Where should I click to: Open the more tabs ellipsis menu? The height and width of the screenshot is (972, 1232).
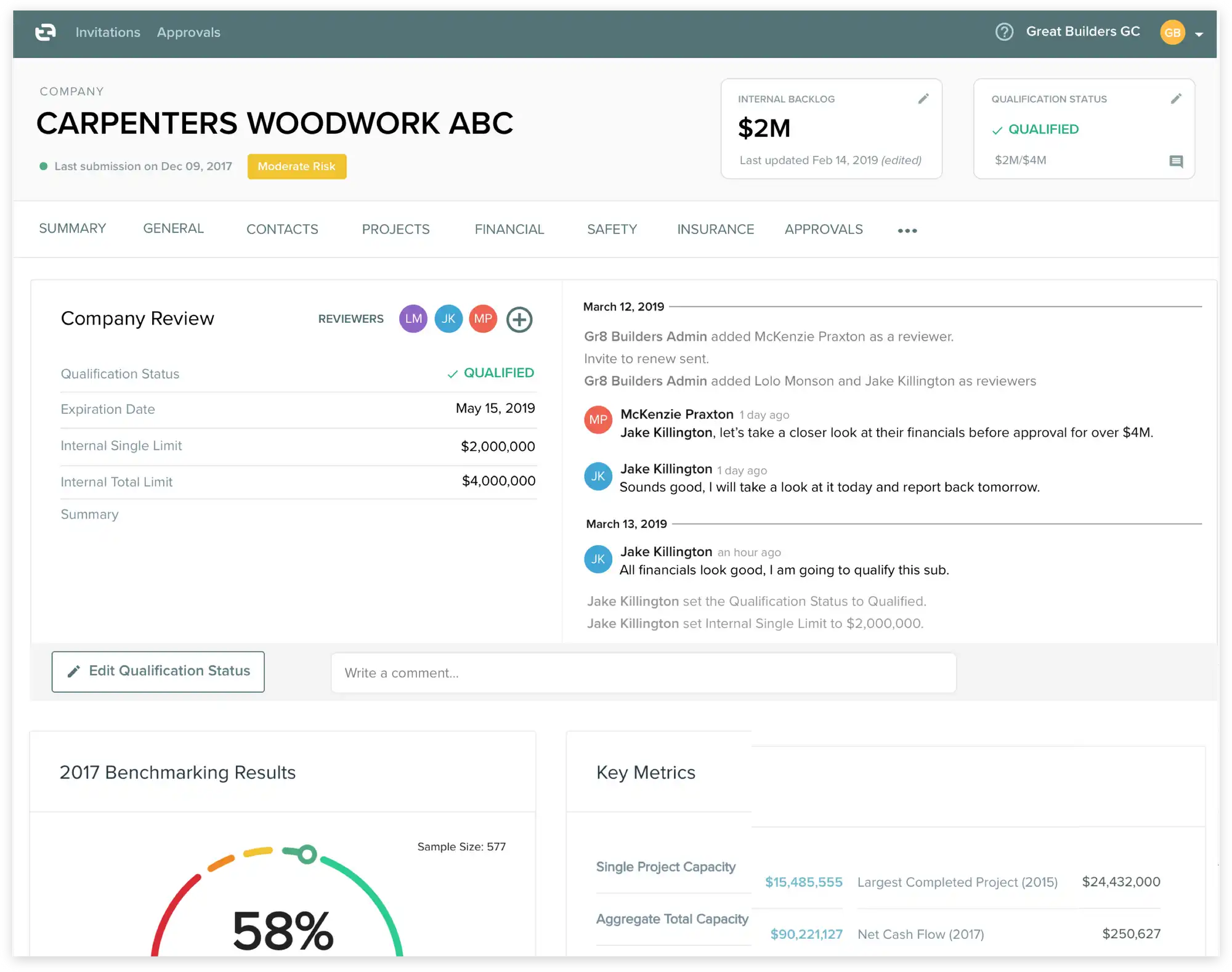tap(907, 230)
